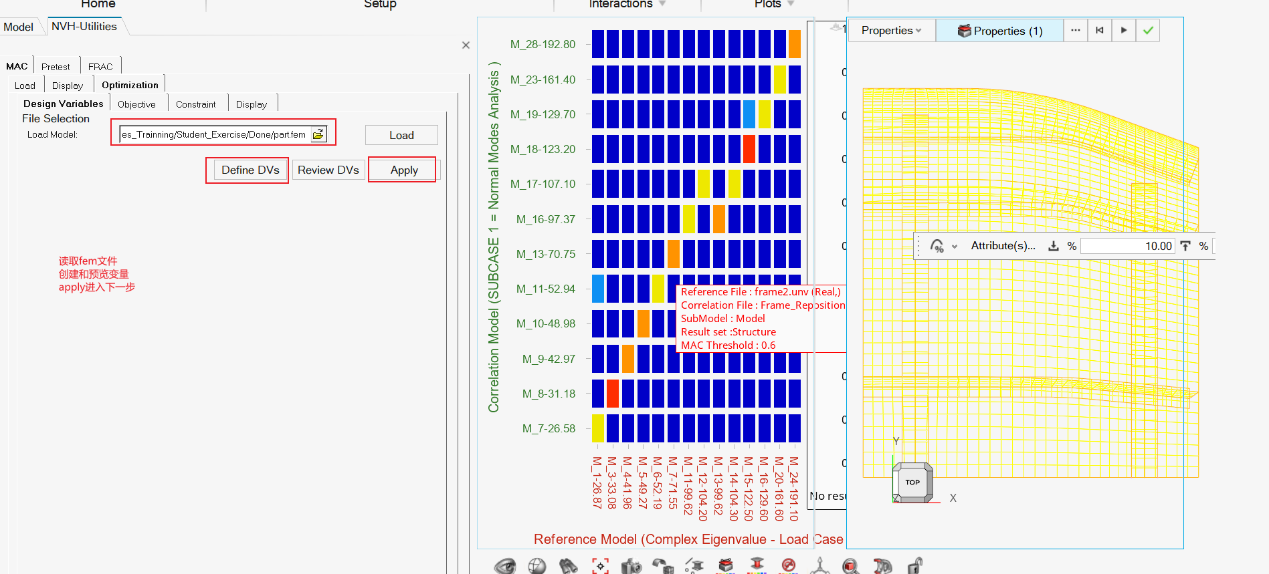
Task: Click the eye visibility icon in bottom toolbar
Action: 505,566
